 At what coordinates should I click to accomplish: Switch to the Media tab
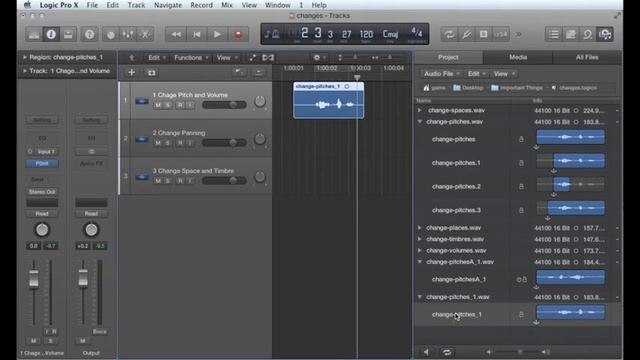(518, 58)
